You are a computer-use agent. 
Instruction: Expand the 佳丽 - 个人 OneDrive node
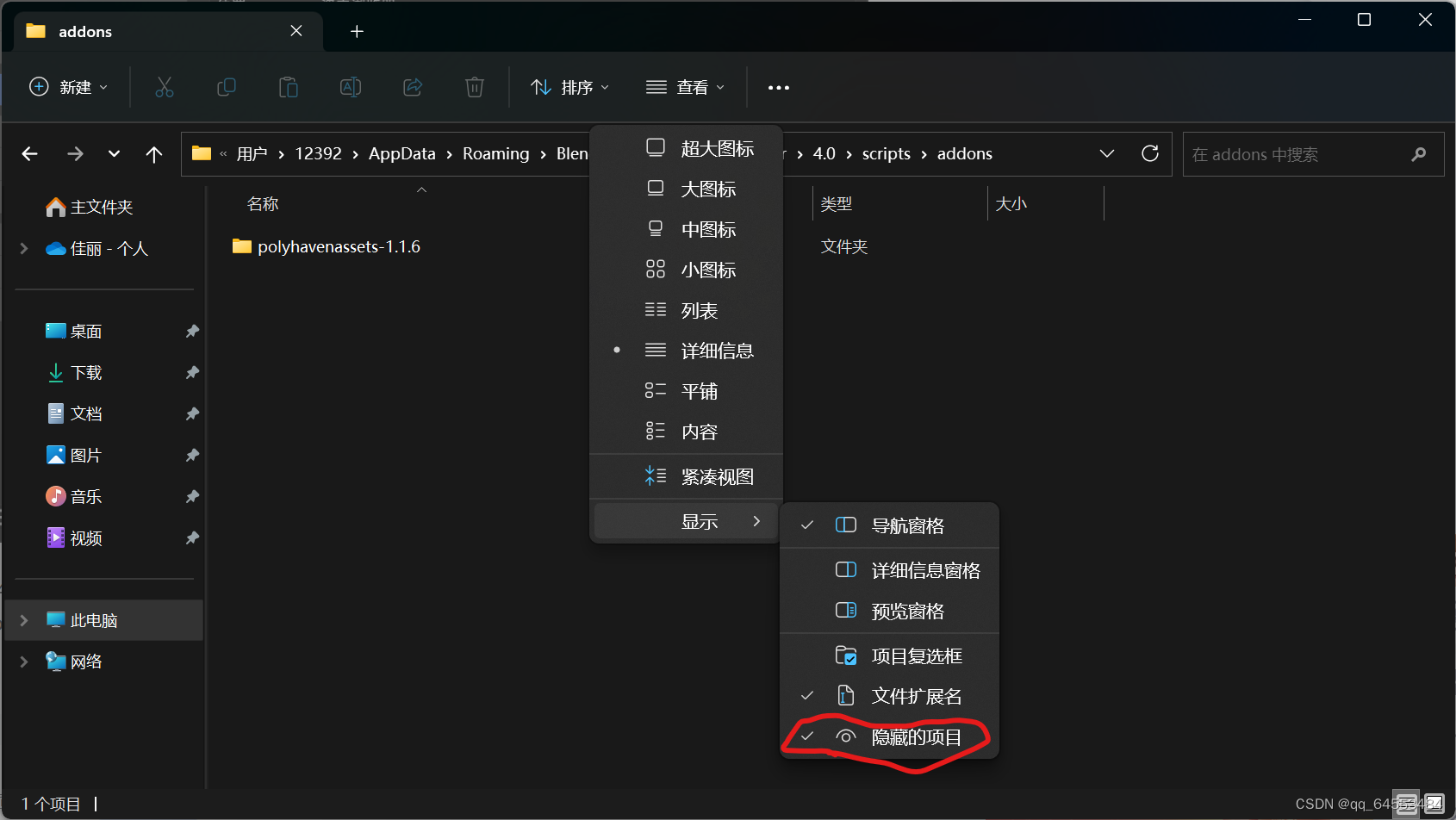pos(24,248)
